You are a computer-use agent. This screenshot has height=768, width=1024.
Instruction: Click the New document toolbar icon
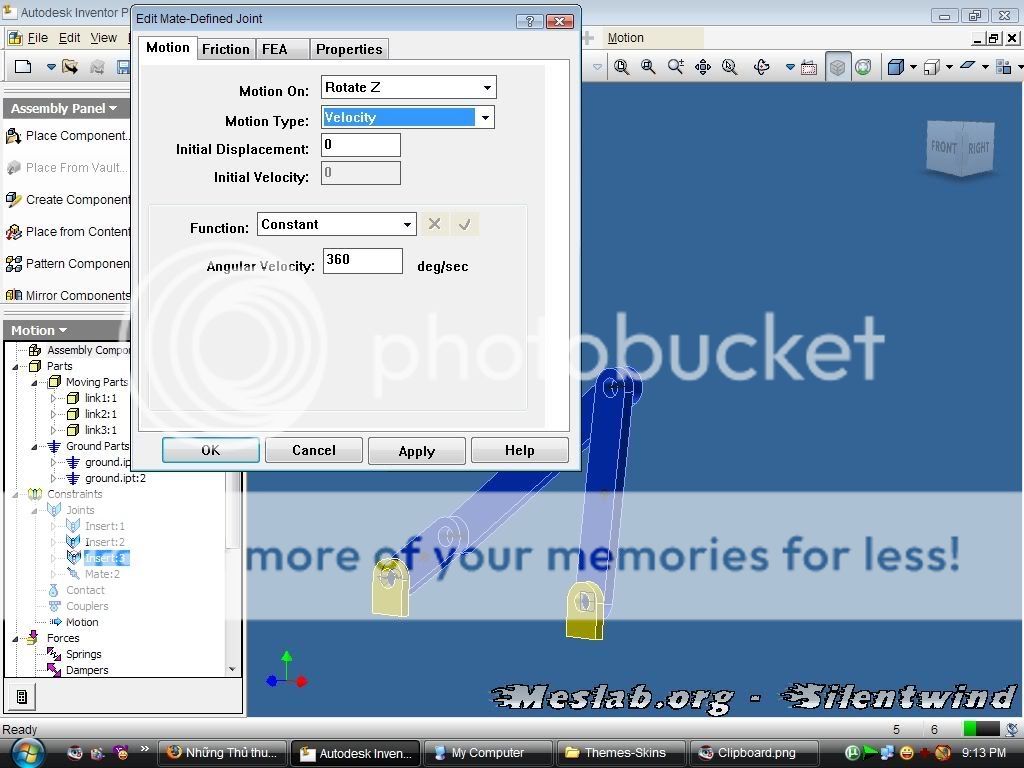click(x=23, y=67)
